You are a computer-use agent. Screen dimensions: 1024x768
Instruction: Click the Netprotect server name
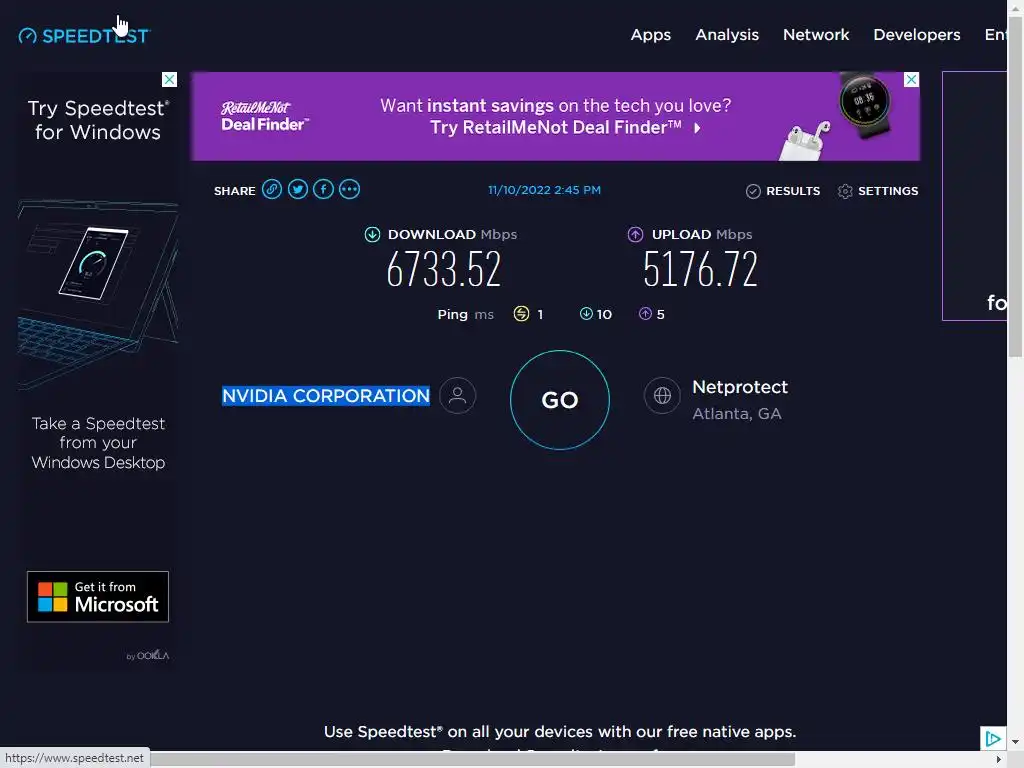point(740,387)
